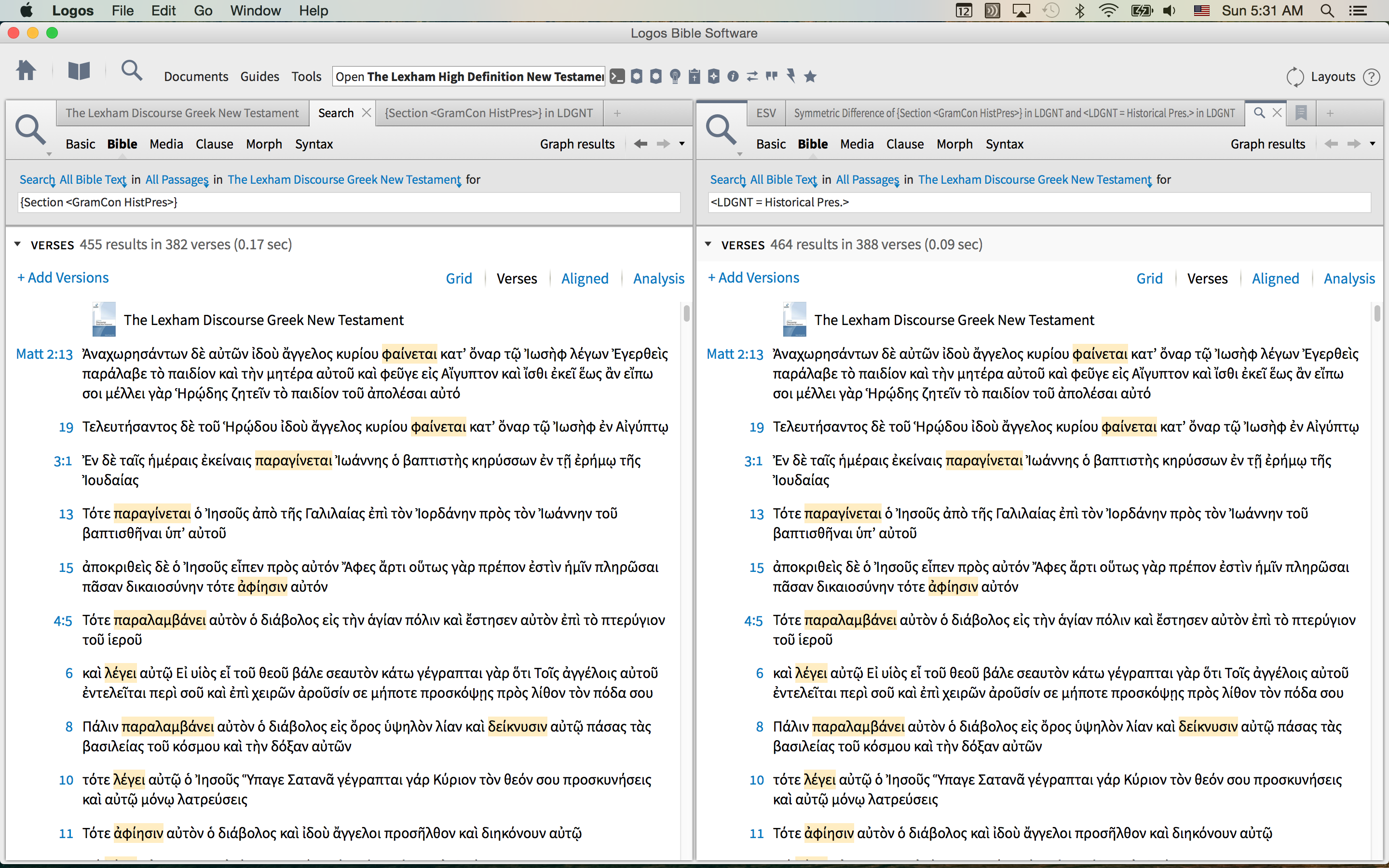
Task: Click Graph results in left panel
Action: coord(577,144)
